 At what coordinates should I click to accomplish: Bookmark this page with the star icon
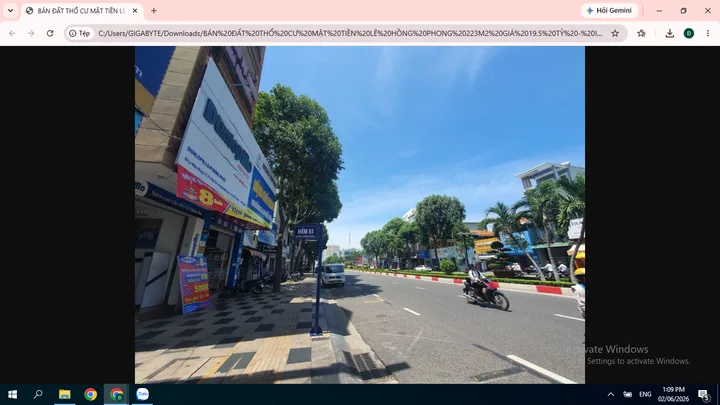615,33
